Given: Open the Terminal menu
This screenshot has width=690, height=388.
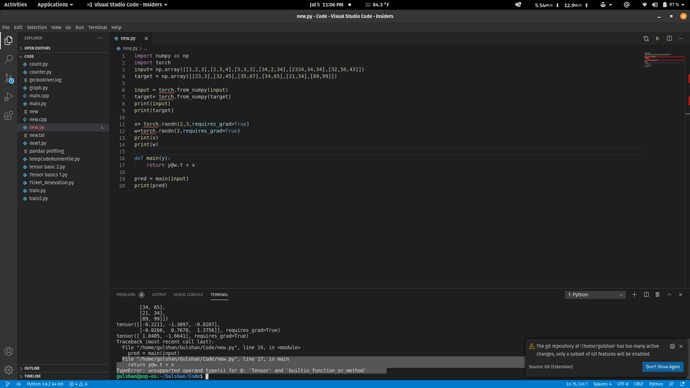Looking at the screenshot, I should (97, 27).
